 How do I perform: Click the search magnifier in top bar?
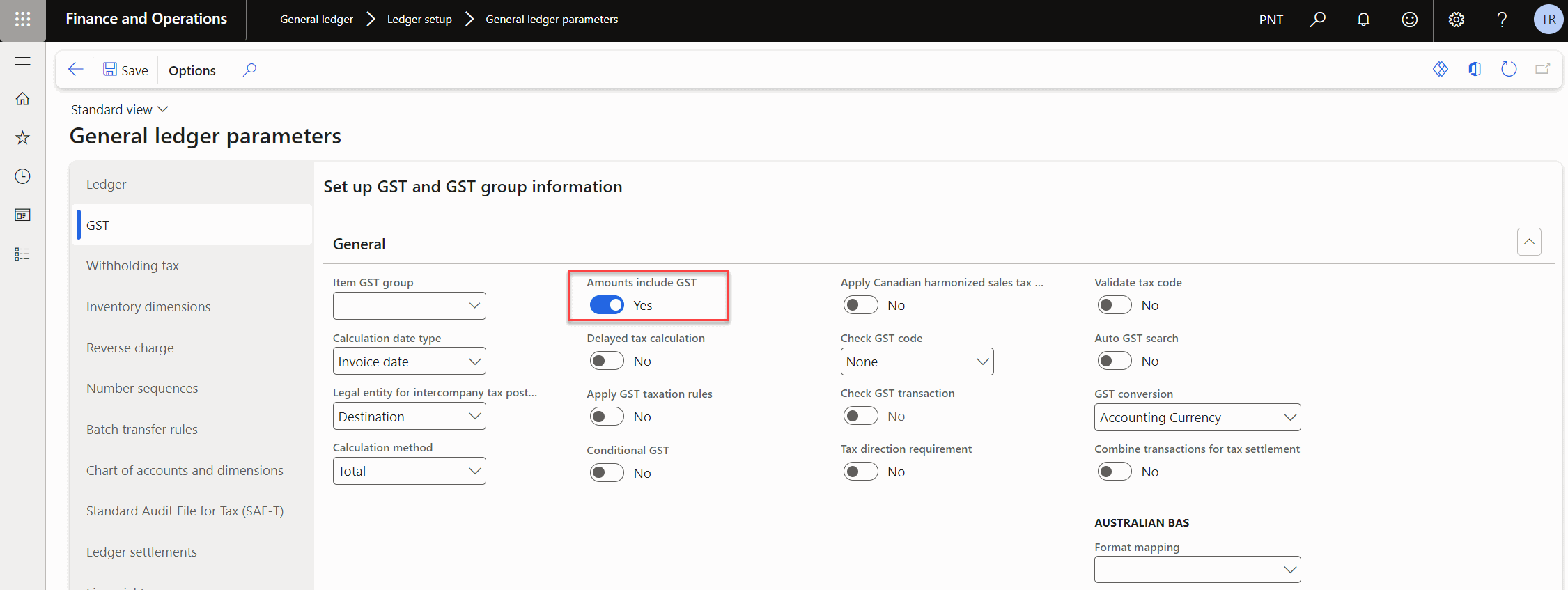tap(1317, 20)
